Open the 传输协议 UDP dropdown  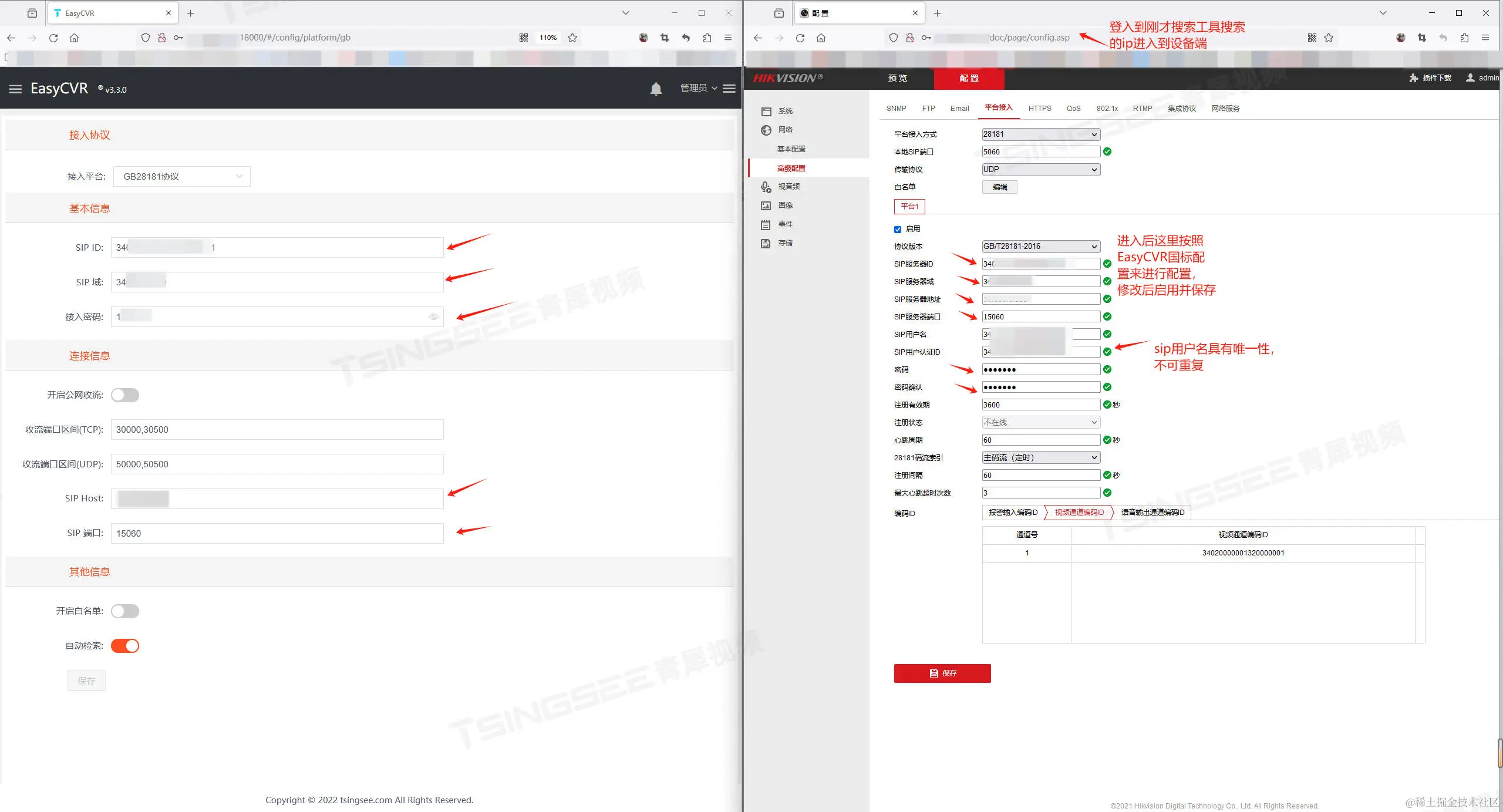click(x=1040, y=170)
